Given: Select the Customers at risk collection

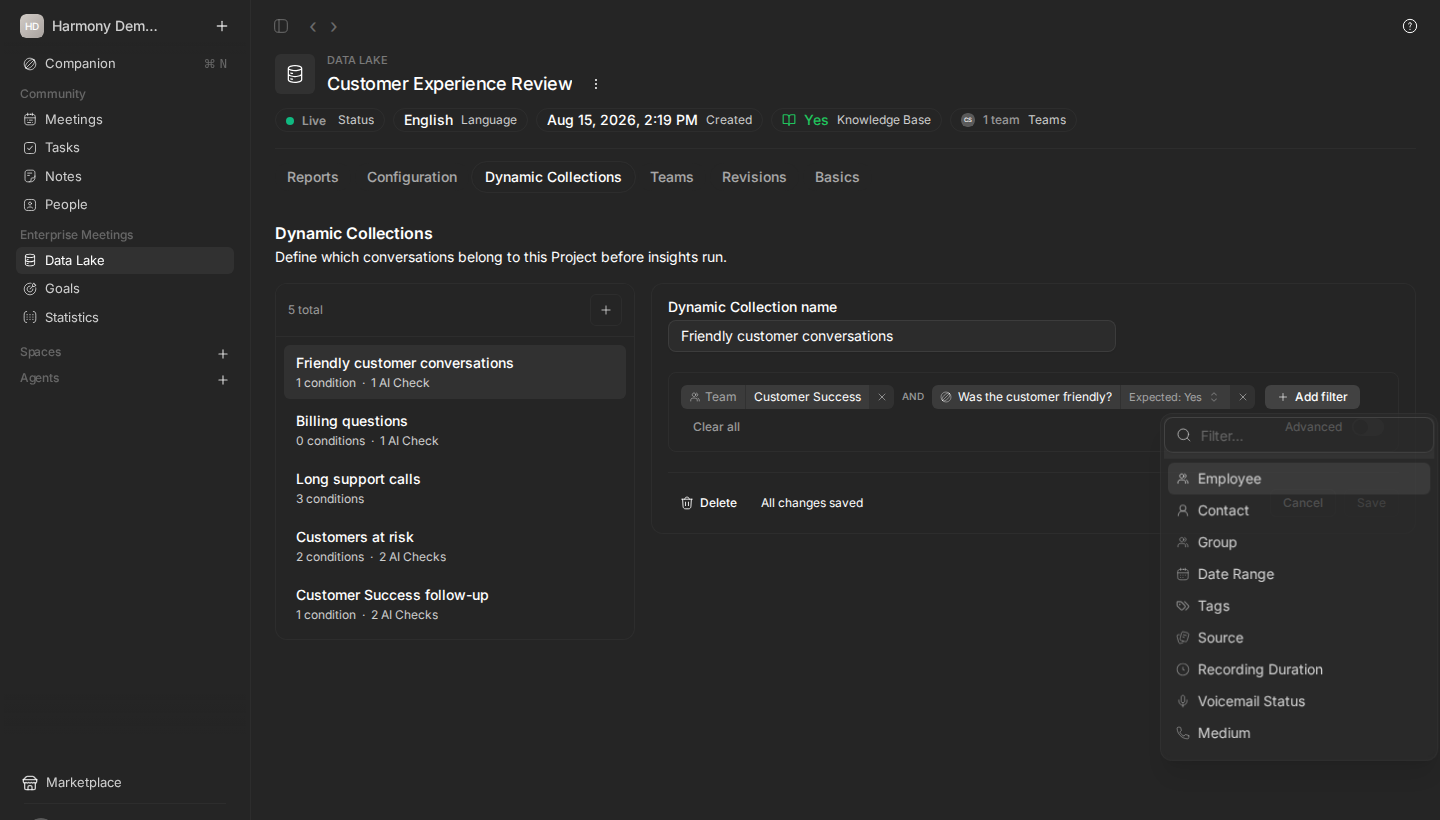Looking at the screenshot, I should pyautogui.click(x=455, y=546).
